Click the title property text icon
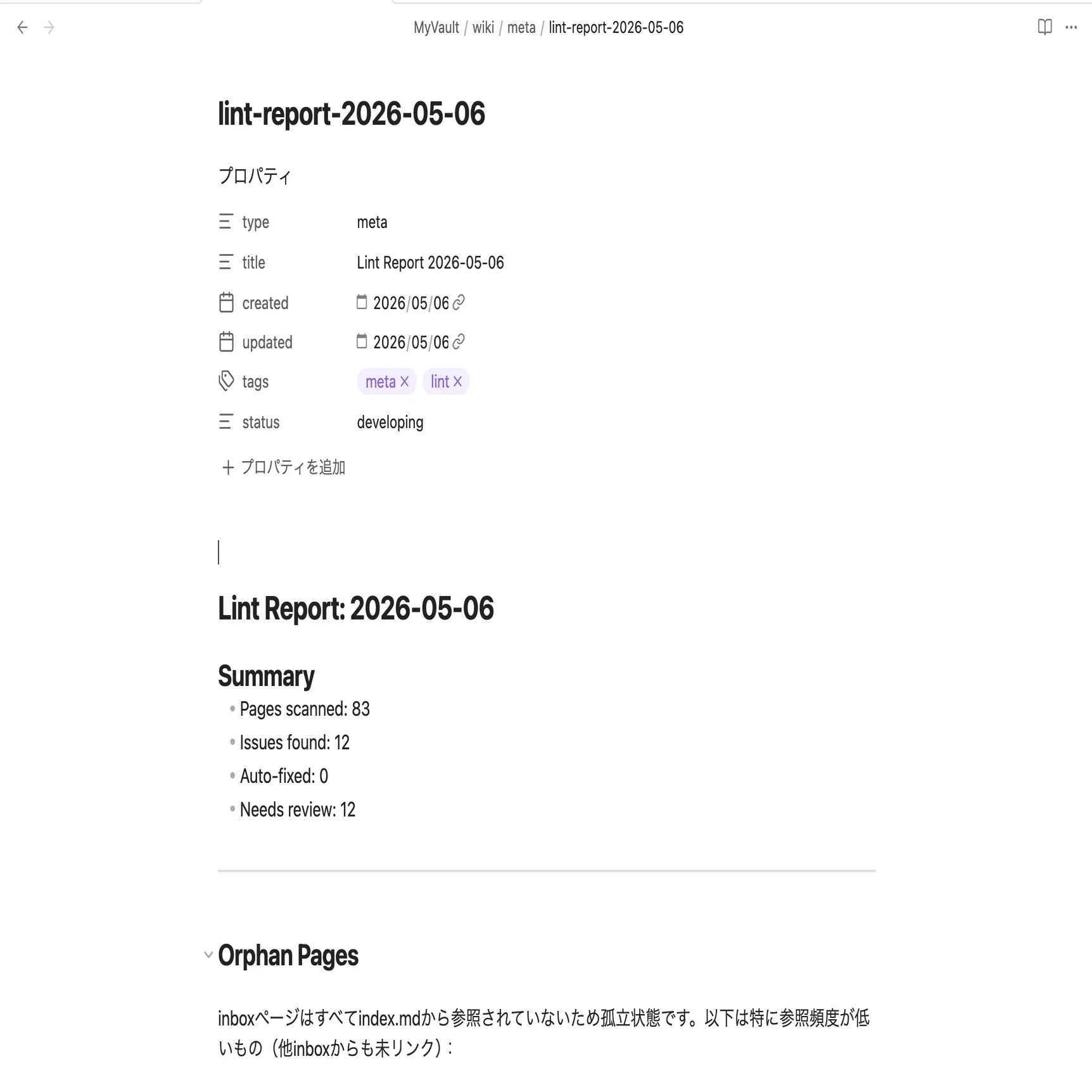 [225, 262]
